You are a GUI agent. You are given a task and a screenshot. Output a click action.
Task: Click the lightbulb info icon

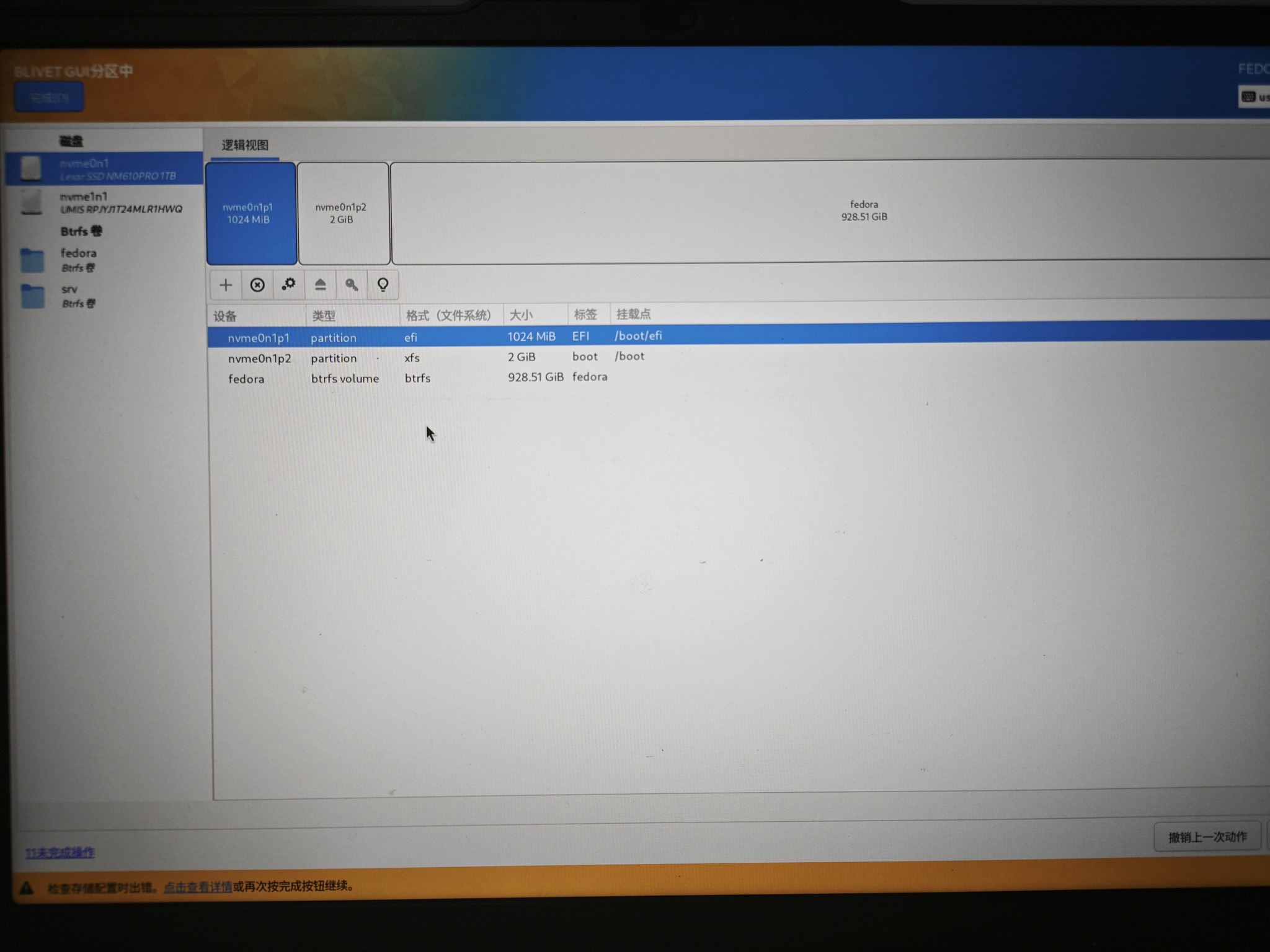pyautogui.click(x=383, y=284)
